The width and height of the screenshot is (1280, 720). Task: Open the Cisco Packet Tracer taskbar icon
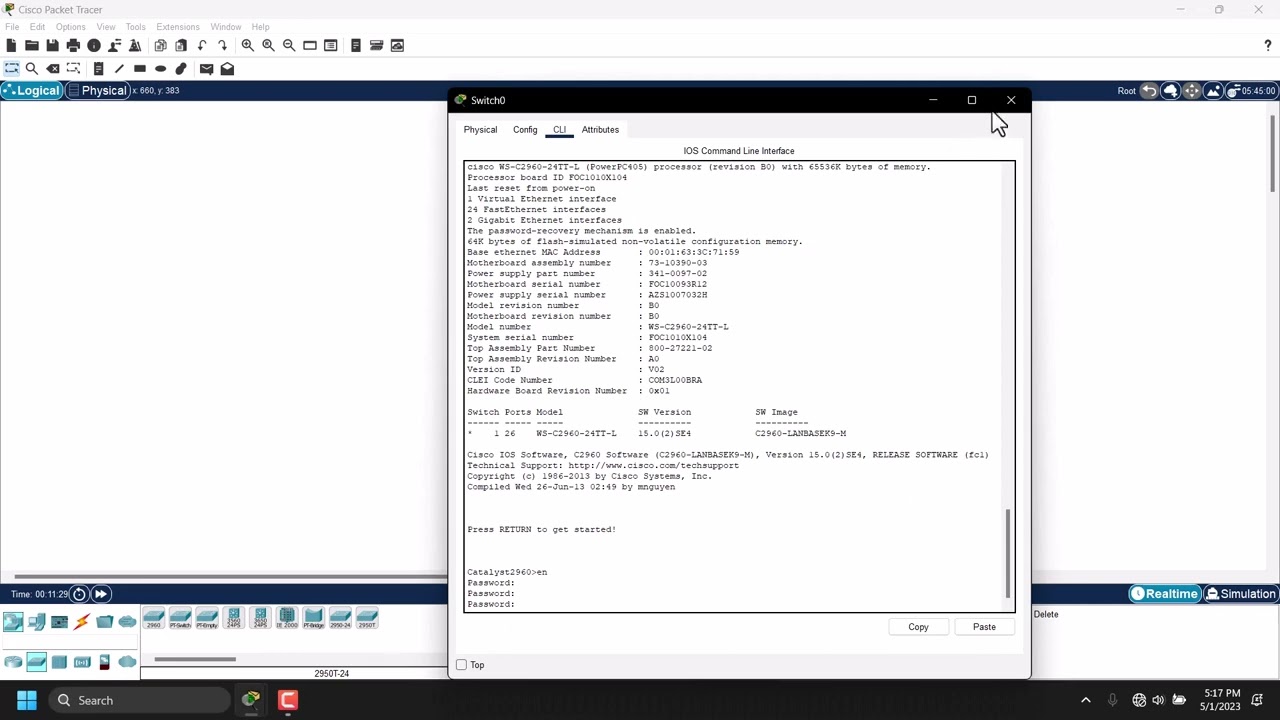click(x=250, y=700)
